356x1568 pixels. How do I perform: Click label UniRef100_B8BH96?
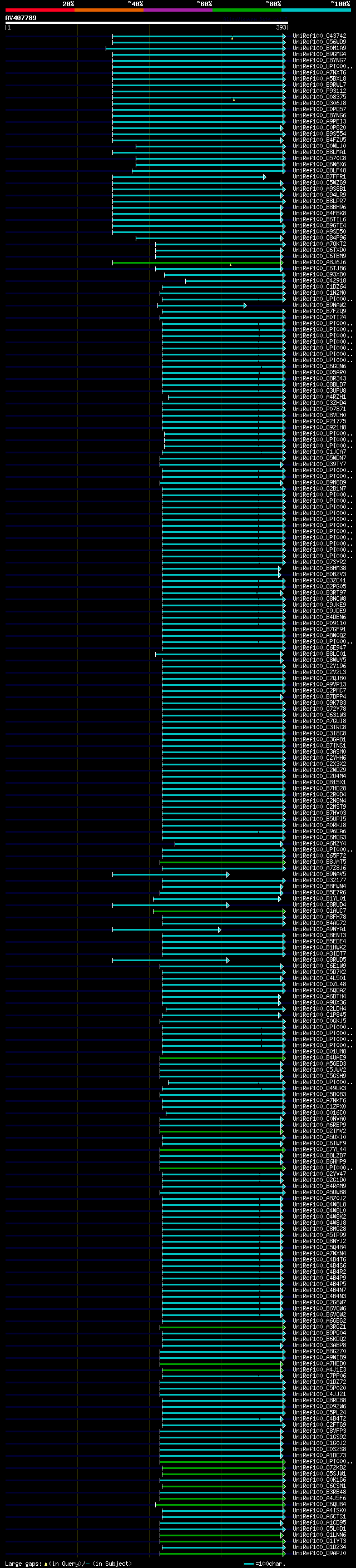click(x=319, y=207)
